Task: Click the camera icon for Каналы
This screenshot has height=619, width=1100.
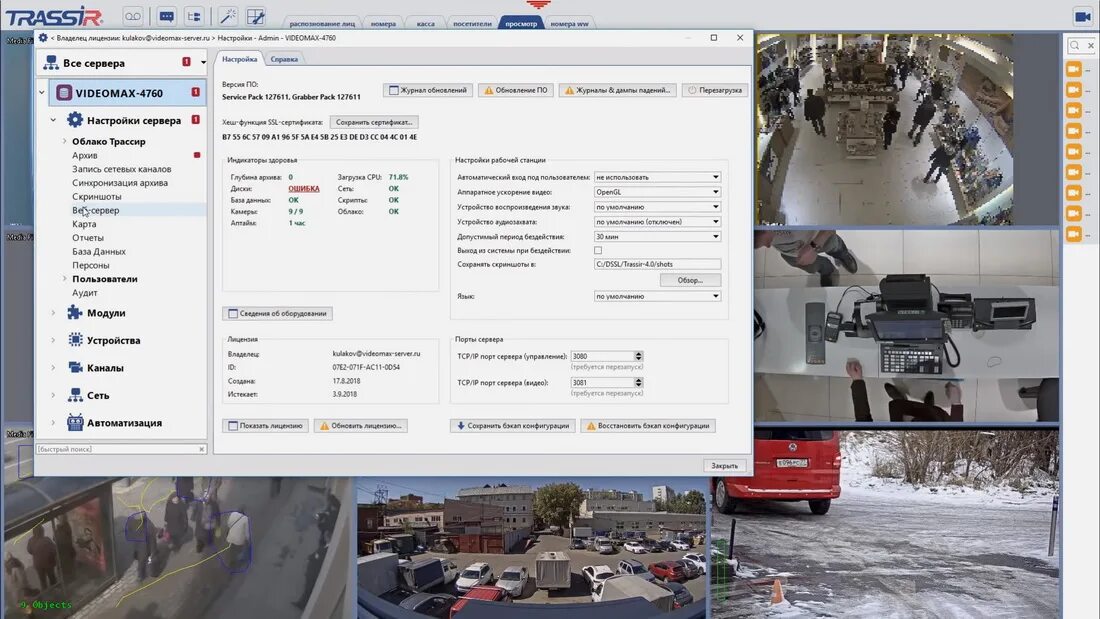Action: click(x=75, y=368)
